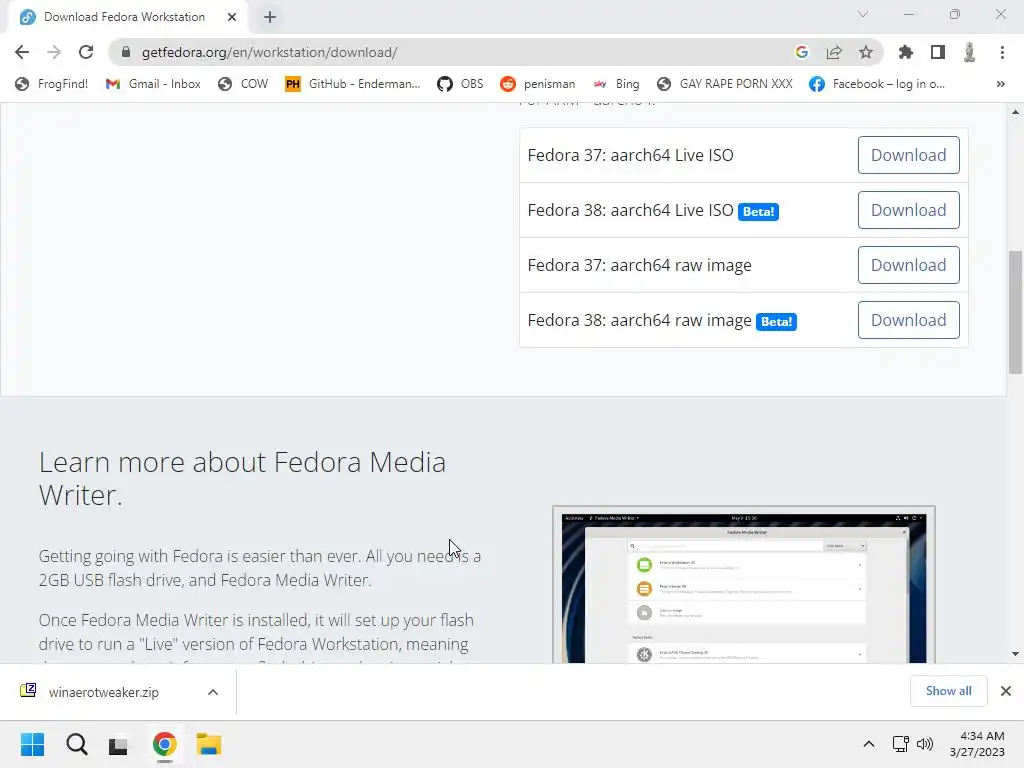The image size is (1024, 768).
Task: Close the downloads bar
Action: coord(1006,691)
